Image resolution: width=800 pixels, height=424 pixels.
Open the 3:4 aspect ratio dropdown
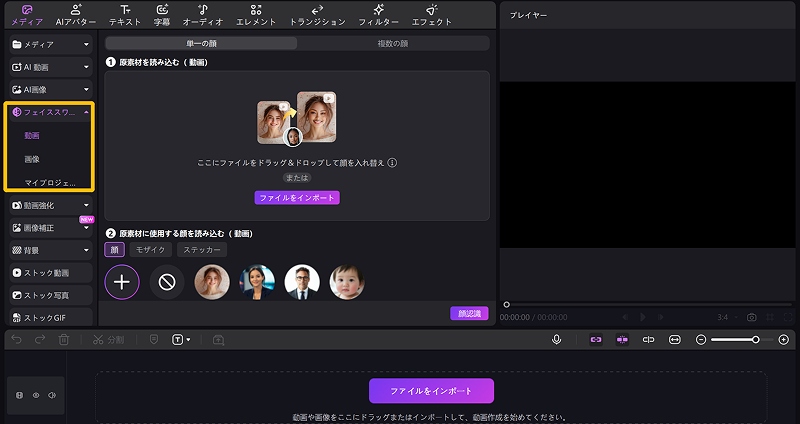coord(727,317)
